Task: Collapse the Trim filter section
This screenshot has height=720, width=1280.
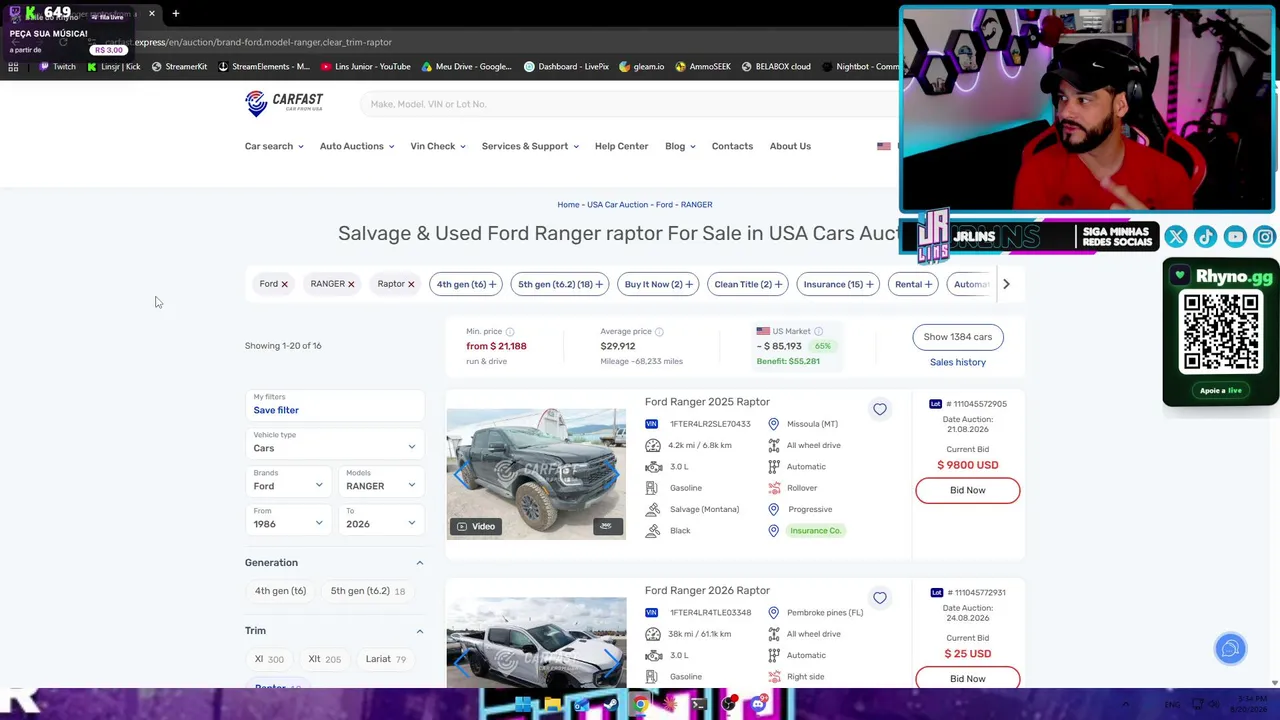Action: click(420, 631)
